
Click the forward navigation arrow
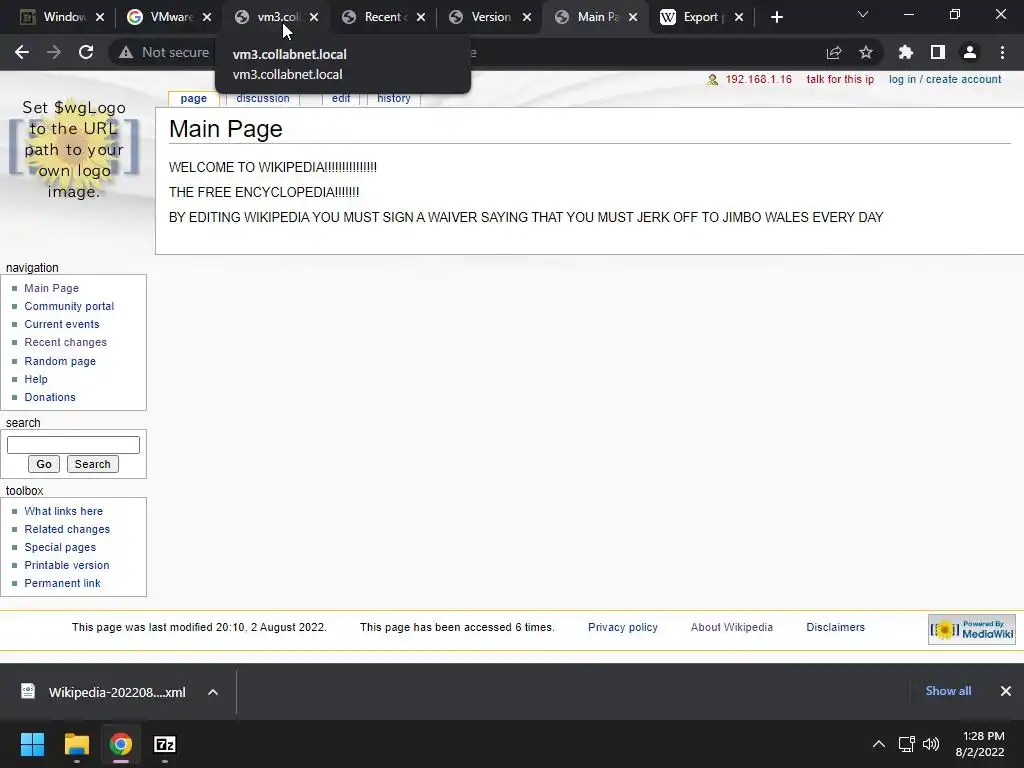pyautogui.click(x=54, y=52)
